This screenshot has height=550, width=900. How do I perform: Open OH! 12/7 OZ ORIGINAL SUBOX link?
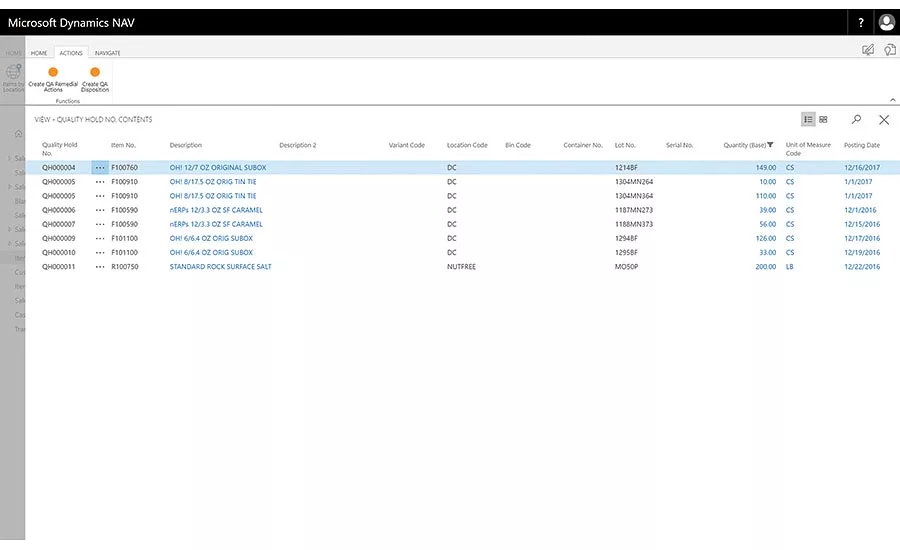[x=218, y=168]
